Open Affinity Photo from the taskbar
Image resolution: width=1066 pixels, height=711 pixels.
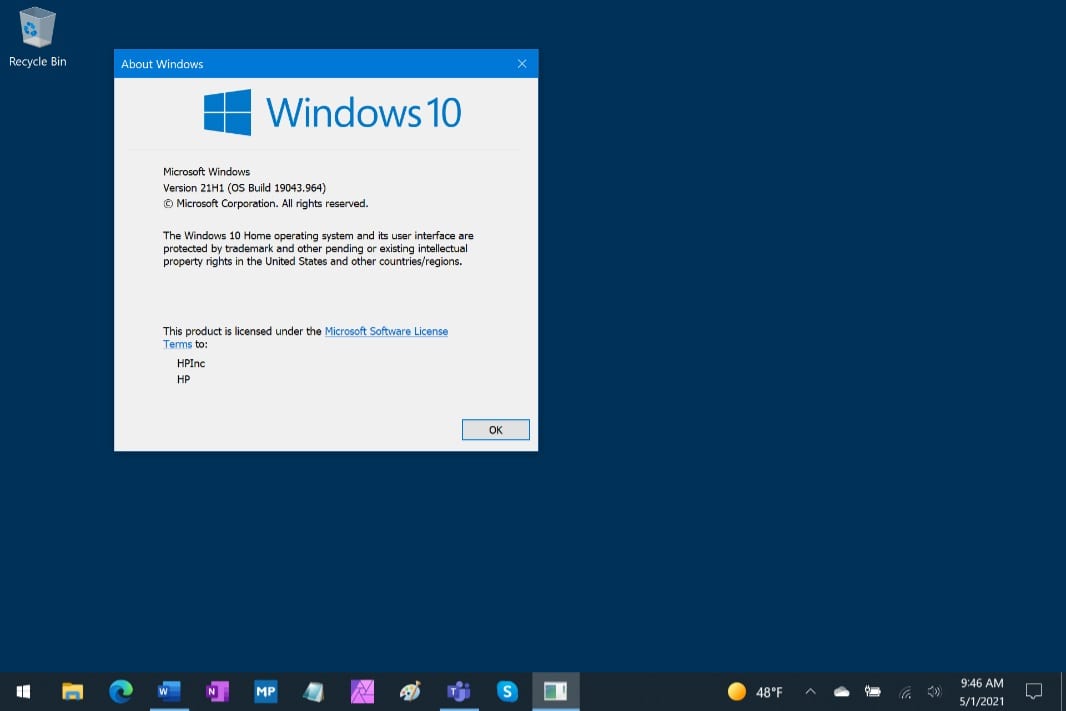pyautogui.click(x=361, y=691)
